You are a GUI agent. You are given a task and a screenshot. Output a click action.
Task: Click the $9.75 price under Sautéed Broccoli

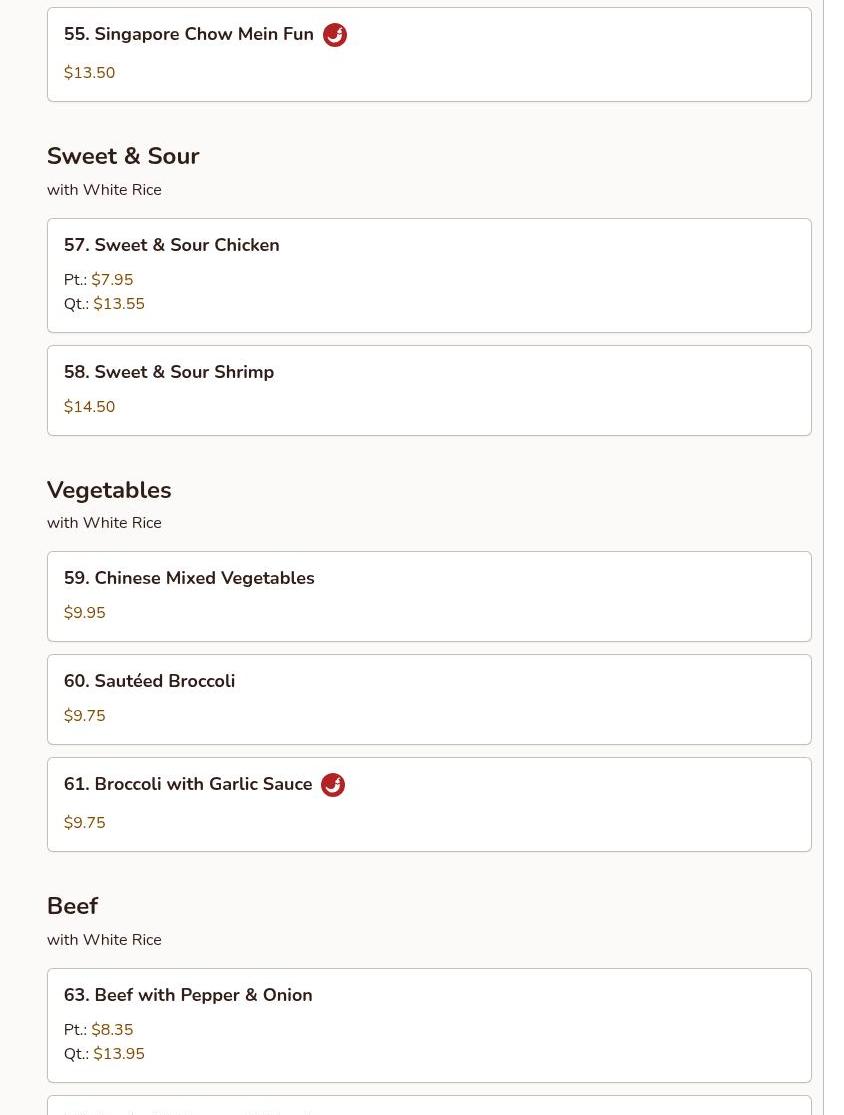pos(84,716)
